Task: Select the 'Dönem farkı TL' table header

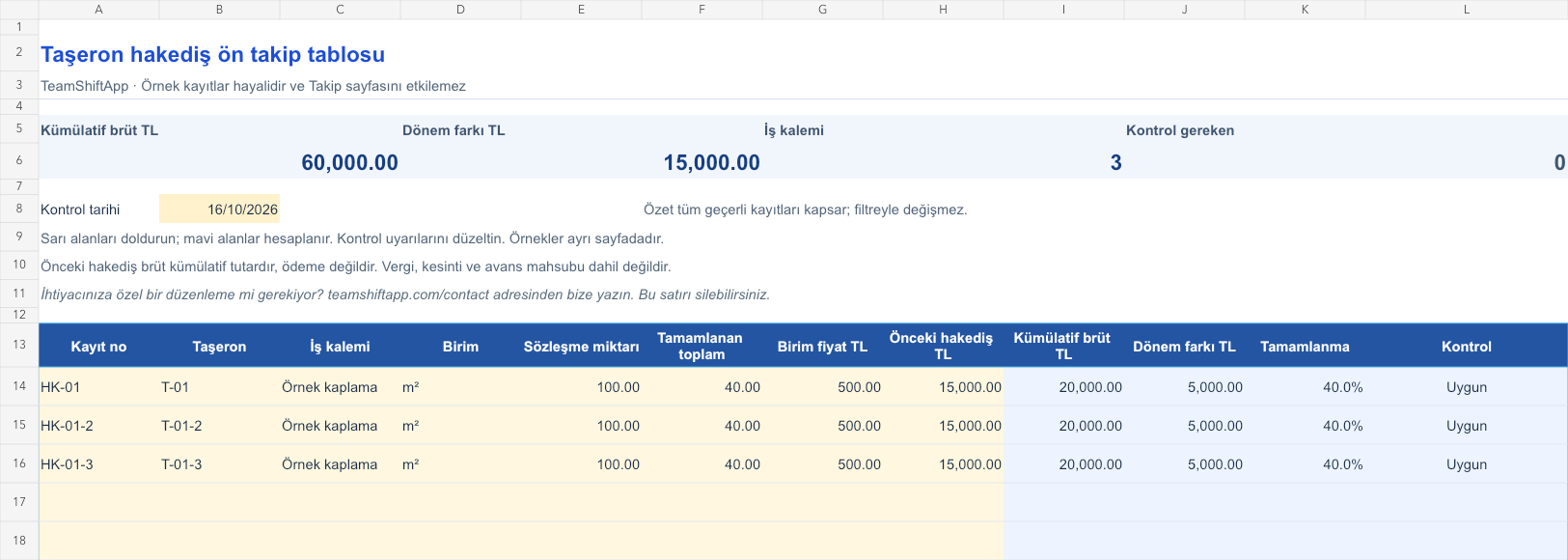Action: (x=1184, y=347)
